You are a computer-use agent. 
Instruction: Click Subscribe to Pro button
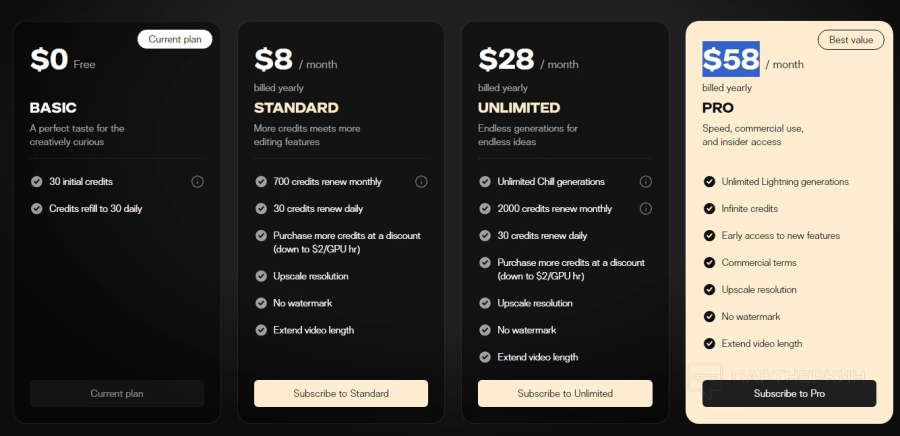click(x=789, y=394)
